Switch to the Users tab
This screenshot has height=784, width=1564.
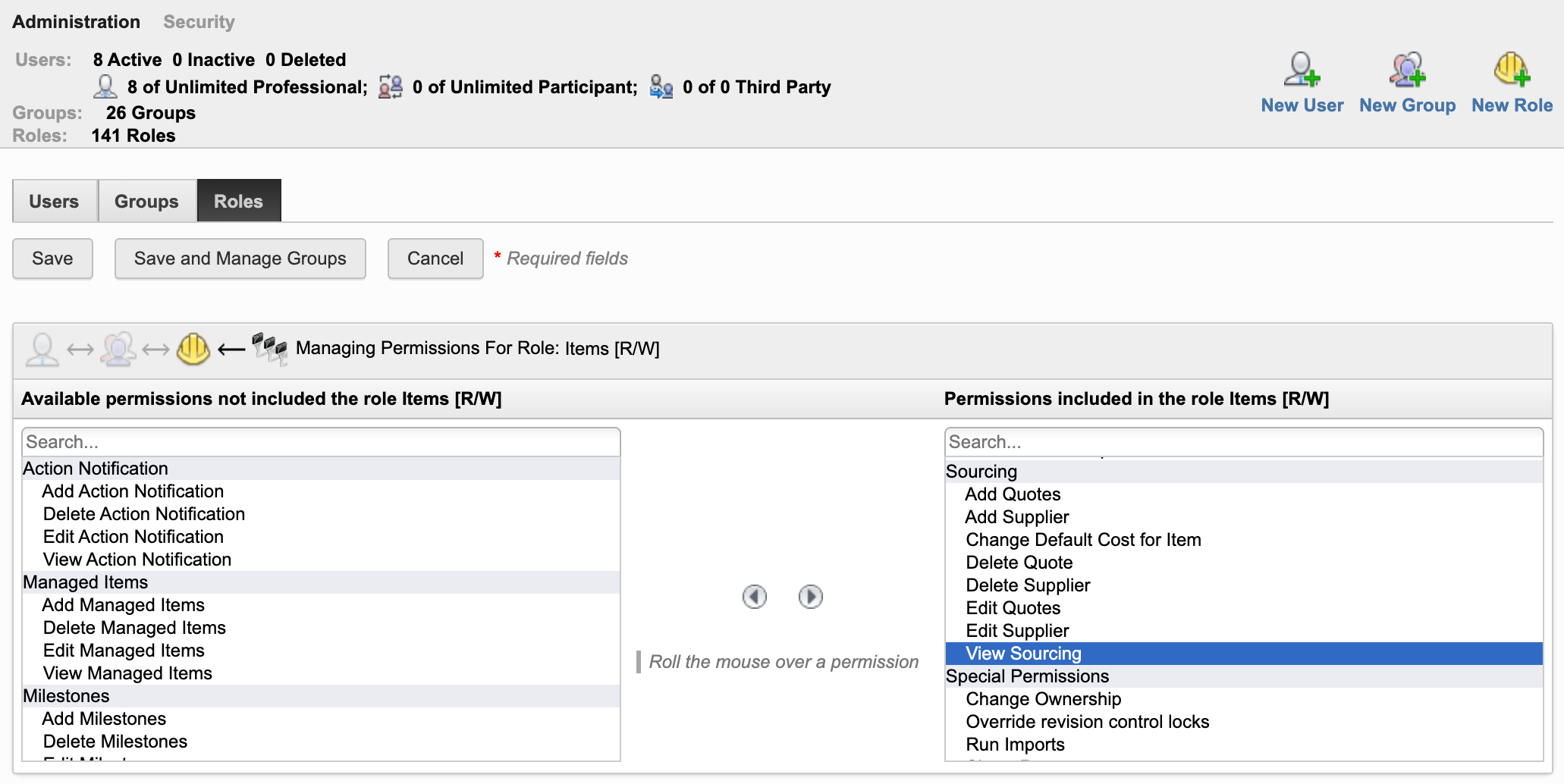point(54,202)
